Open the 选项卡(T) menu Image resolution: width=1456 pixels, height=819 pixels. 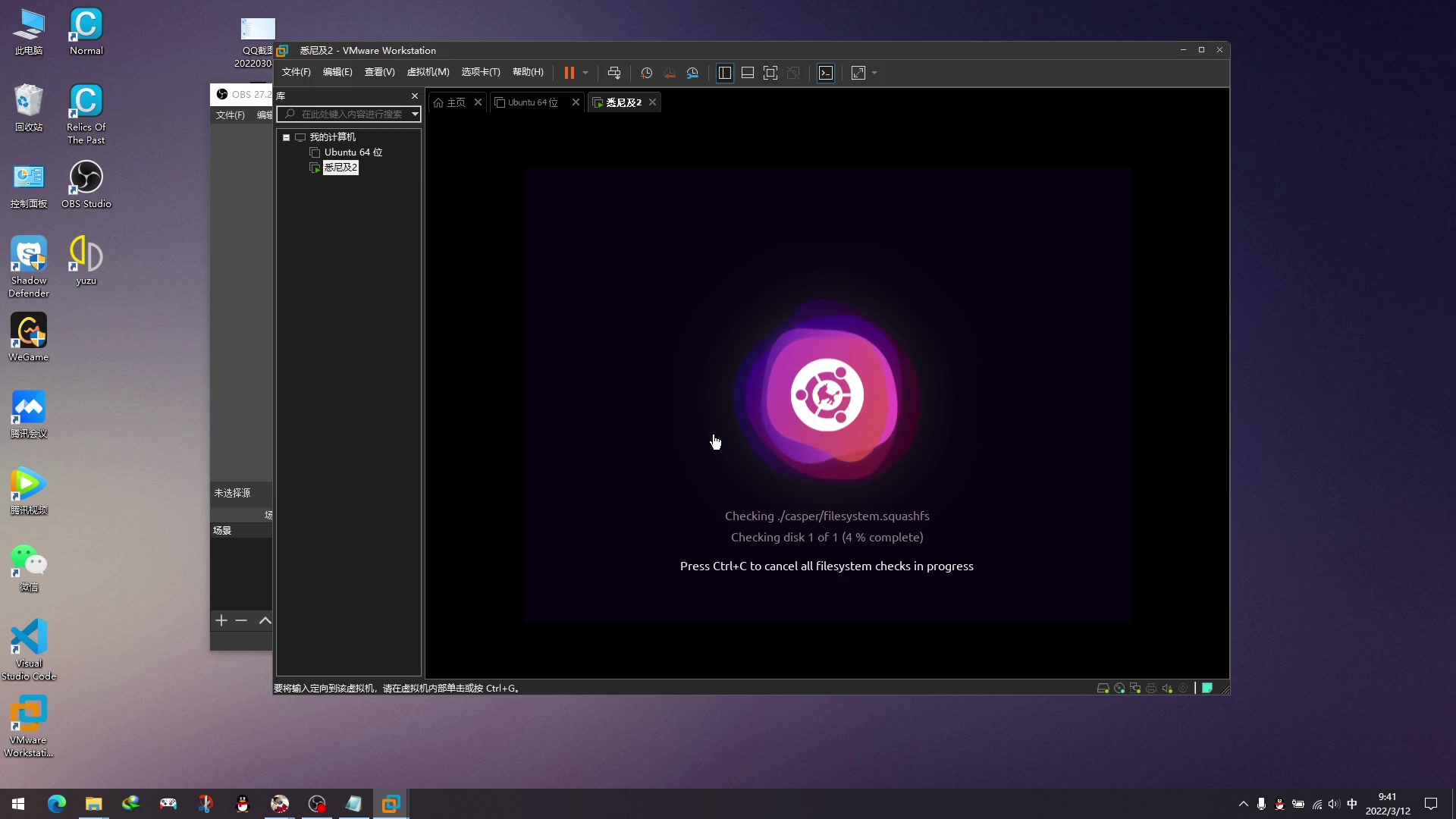click(x=481, y=72)
